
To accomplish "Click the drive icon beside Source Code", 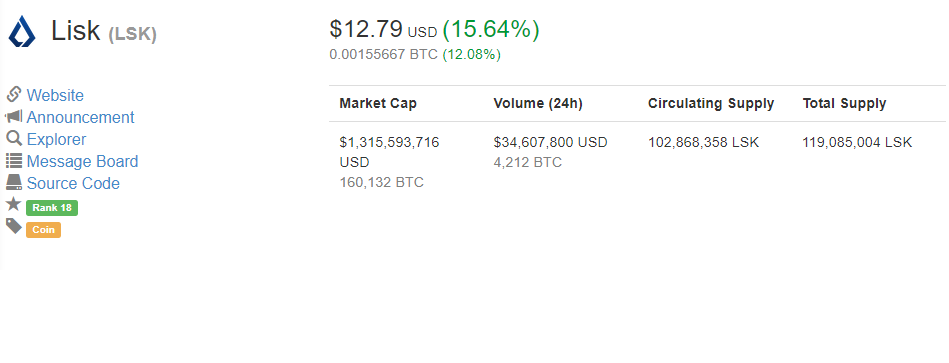I will [x=14, y=182].
